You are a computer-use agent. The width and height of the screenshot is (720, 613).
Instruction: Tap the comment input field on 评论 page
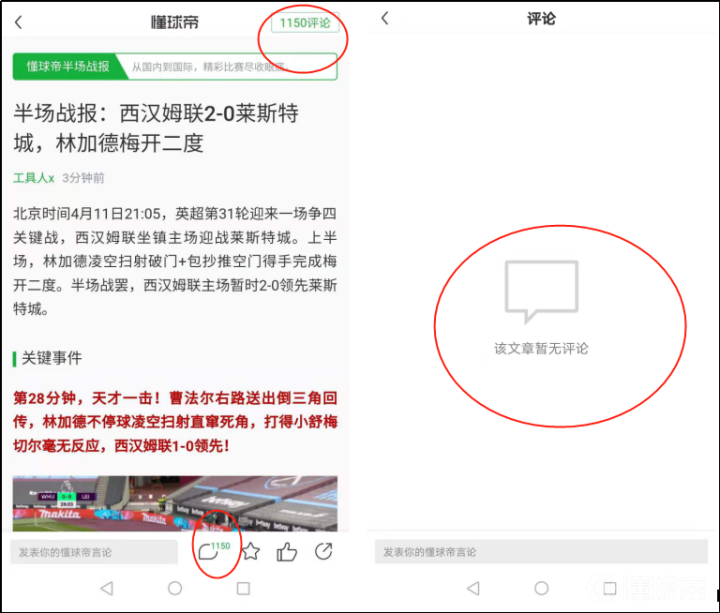(541, 552)
